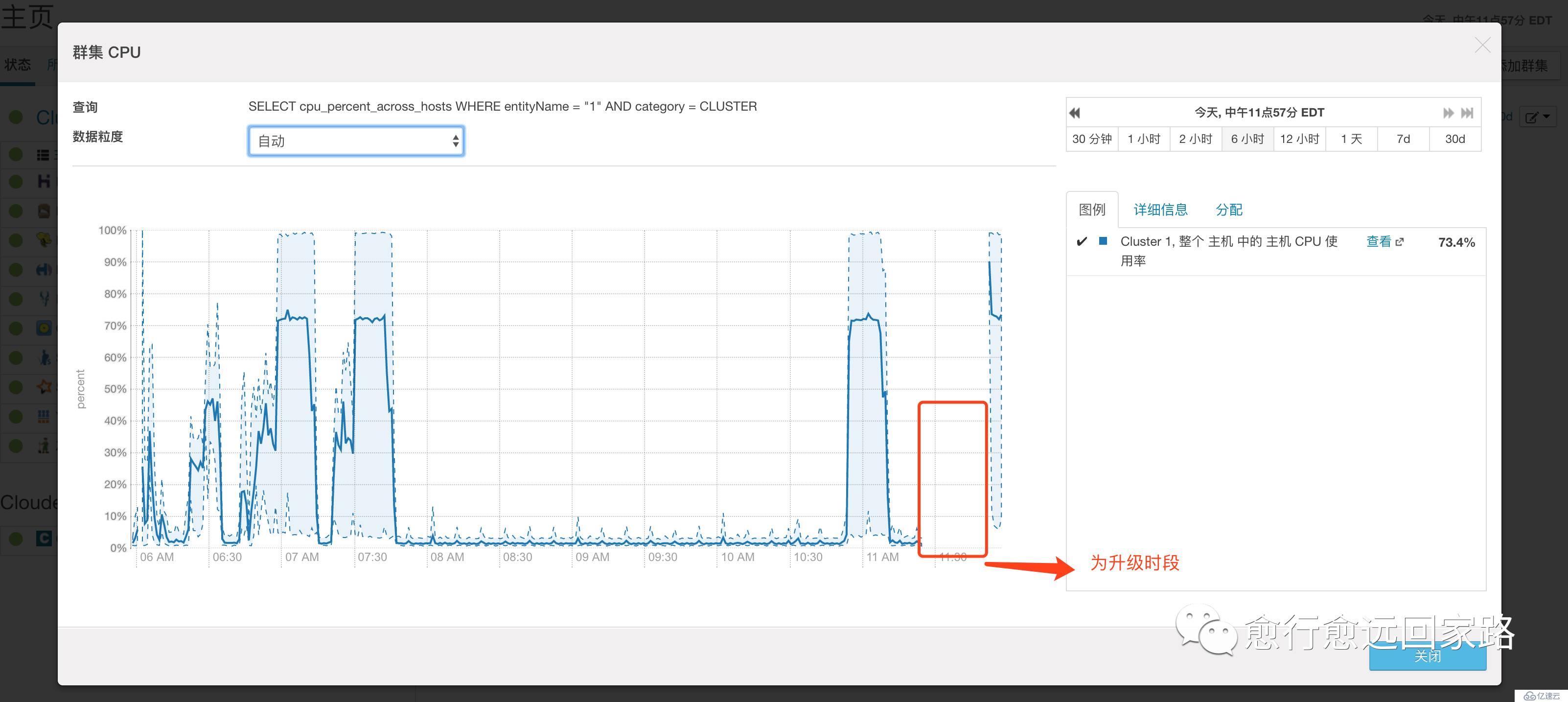Click the 10 AM tick label on the chart

coord(738,557)
